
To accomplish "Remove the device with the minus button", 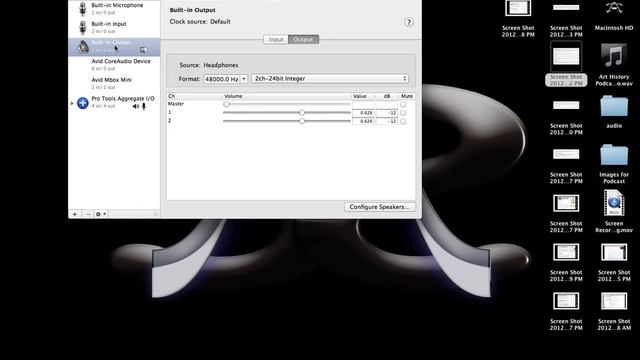I will coord(88,214).
